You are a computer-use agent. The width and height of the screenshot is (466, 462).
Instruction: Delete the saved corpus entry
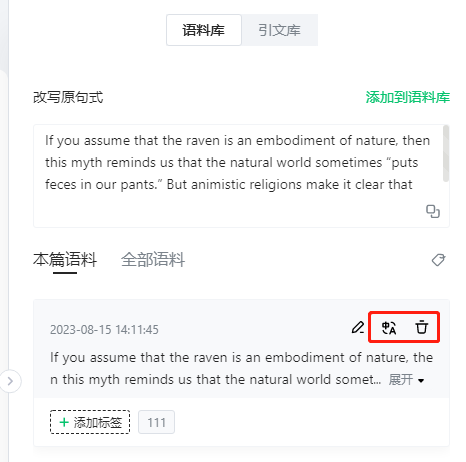pyautogui.click(x=422, y=327)
